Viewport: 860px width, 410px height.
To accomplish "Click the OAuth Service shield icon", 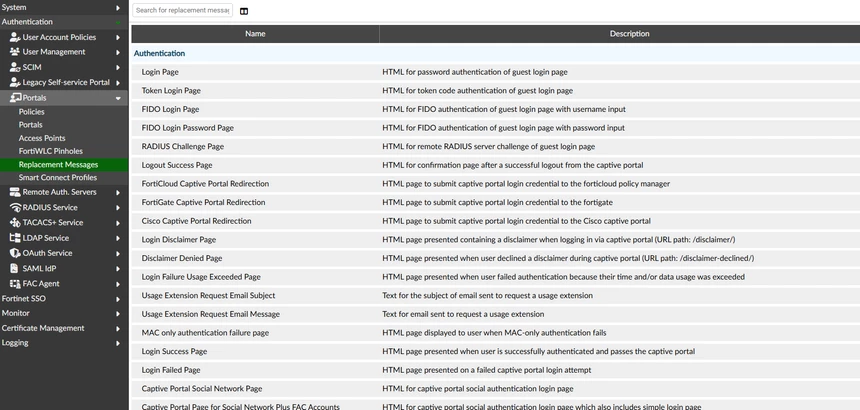I will 15,253.
